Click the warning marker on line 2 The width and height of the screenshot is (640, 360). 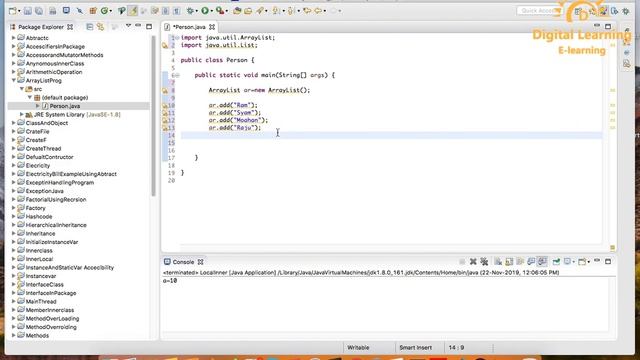click(165, 45)
